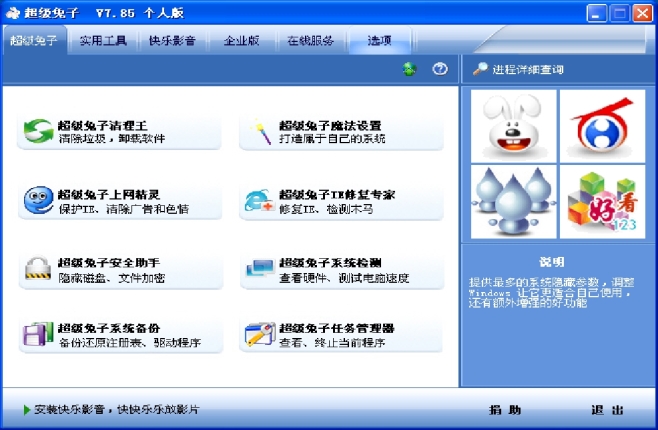The width and height of the screenshot is (658, 430).
Task: Click 保护IE、清除广告和色情 description
Action: 123,209
